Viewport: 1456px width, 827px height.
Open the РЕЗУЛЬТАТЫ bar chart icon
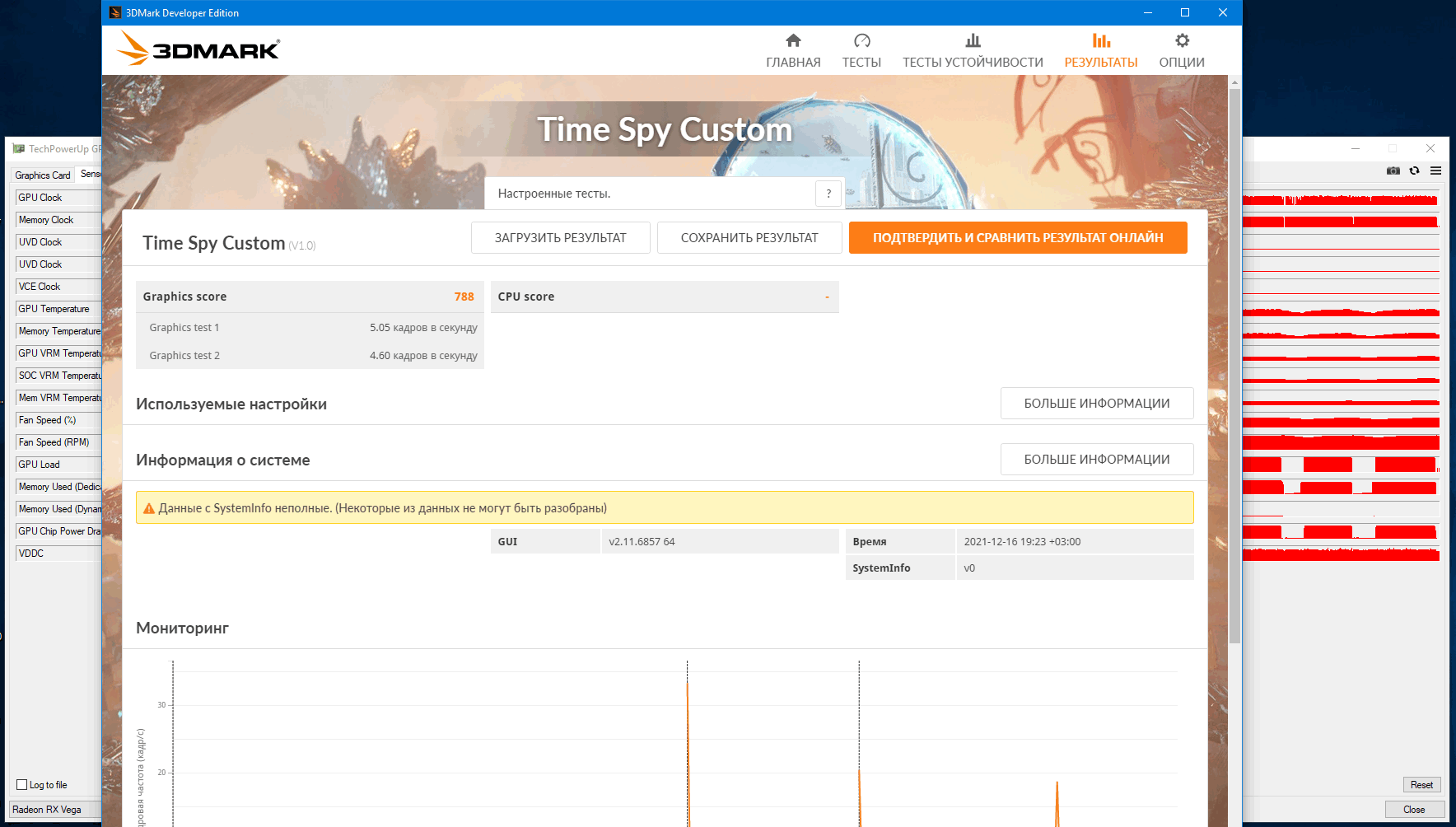click(x=1101, y=40)
